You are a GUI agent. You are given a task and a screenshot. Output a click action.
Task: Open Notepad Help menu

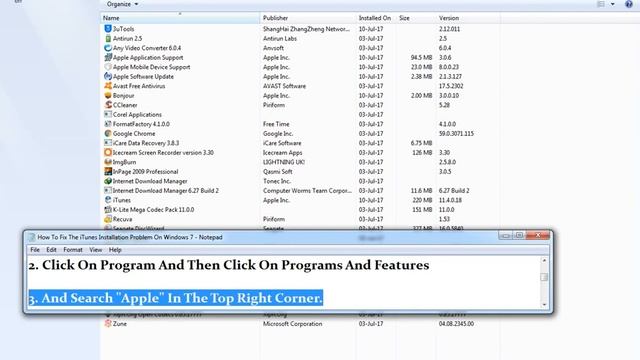[x=115, y=250]
